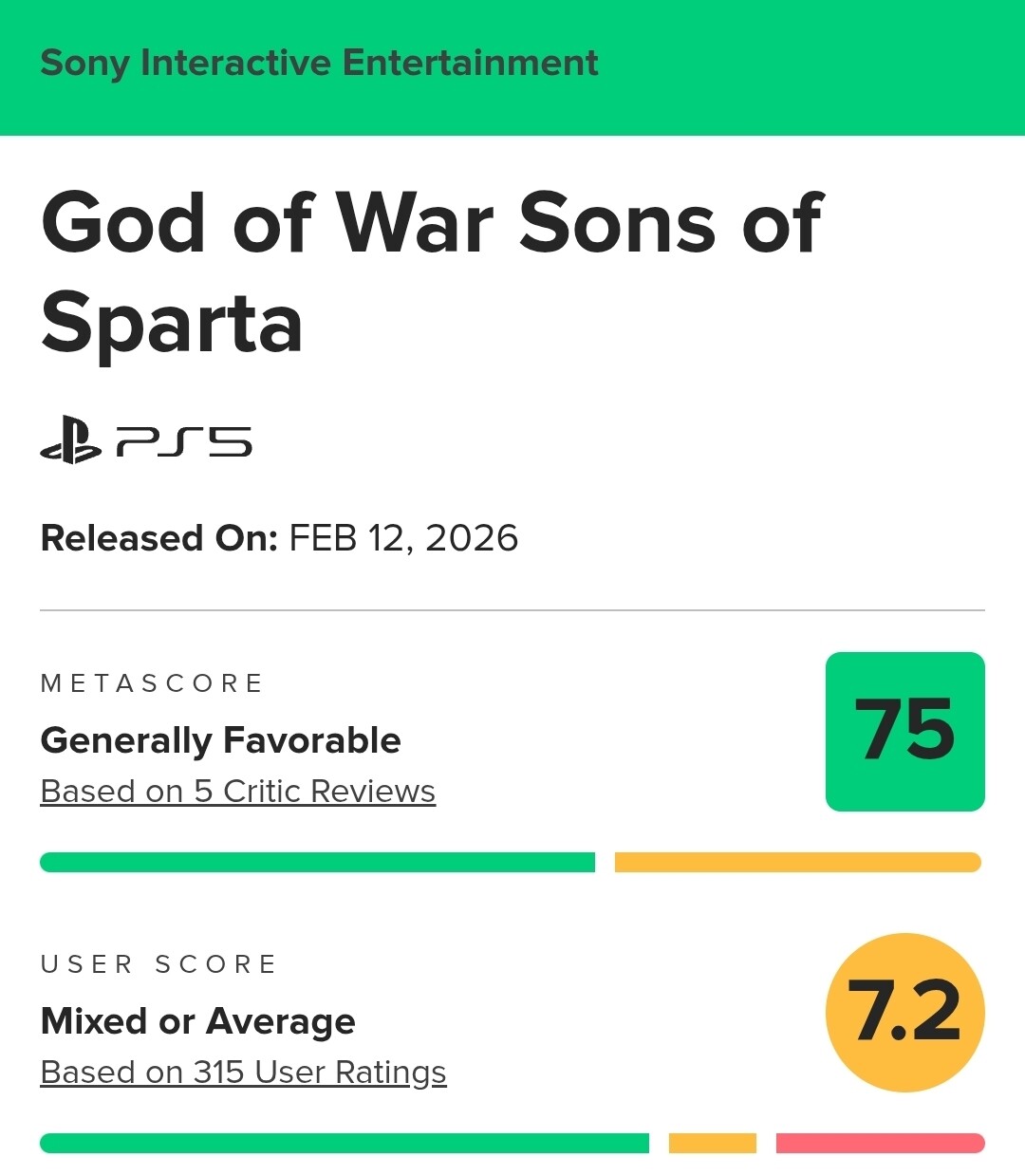Screen dimensions: 1025x1176
Task: Click the PlayStation logo icon
Action: (x=70, y=441)
